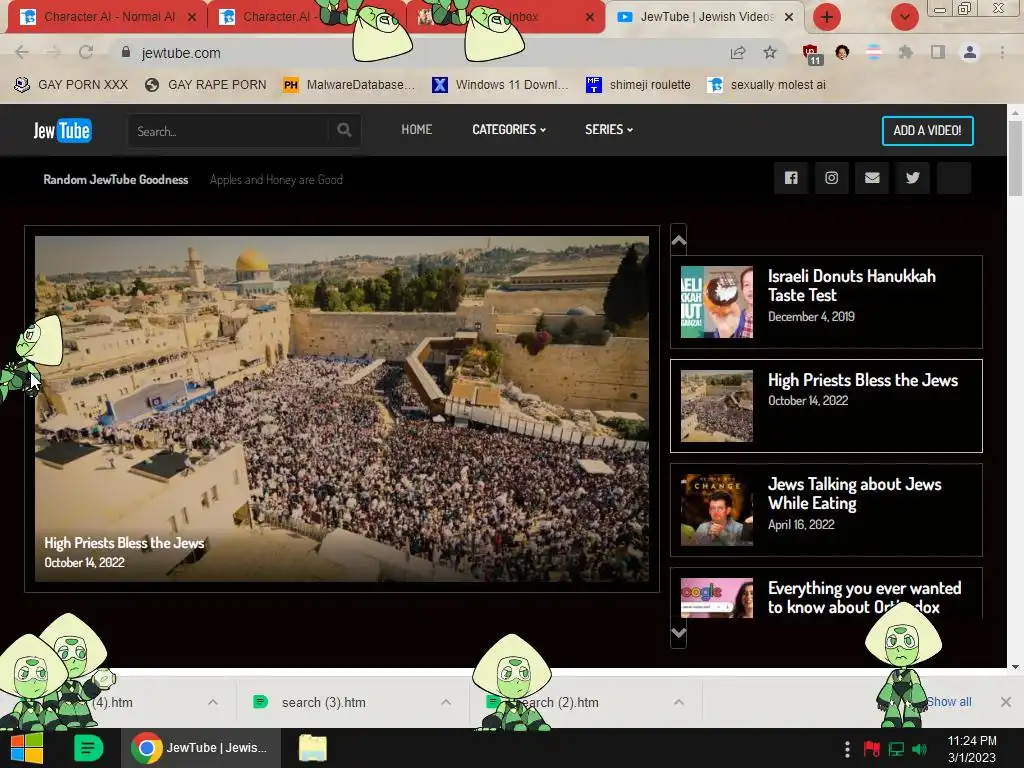
Task: Toggle the browser side panel icon
Action: pos(938,52)
